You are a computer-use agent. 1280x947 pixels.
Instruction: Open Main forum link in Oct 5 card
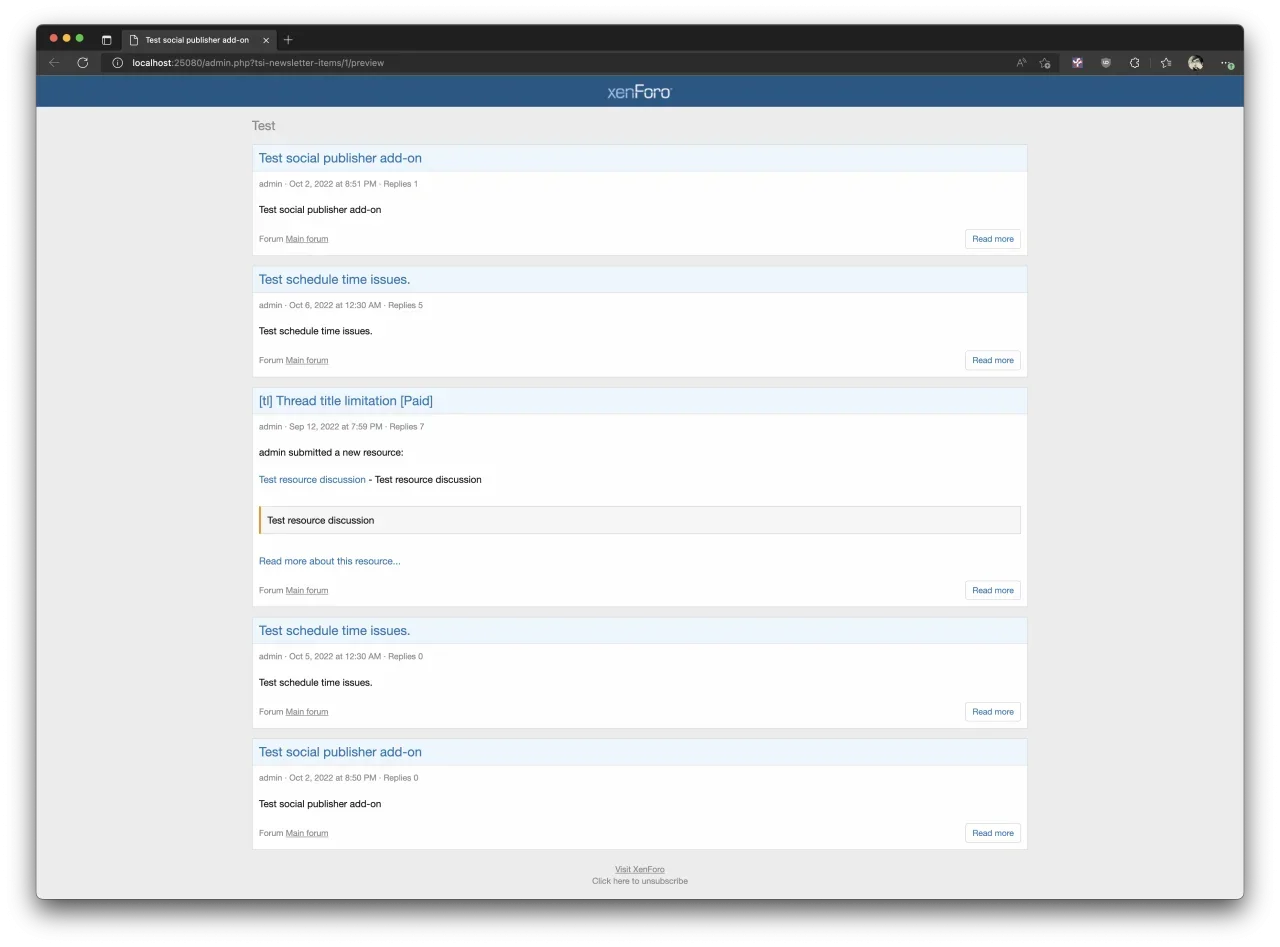point(307,712)
